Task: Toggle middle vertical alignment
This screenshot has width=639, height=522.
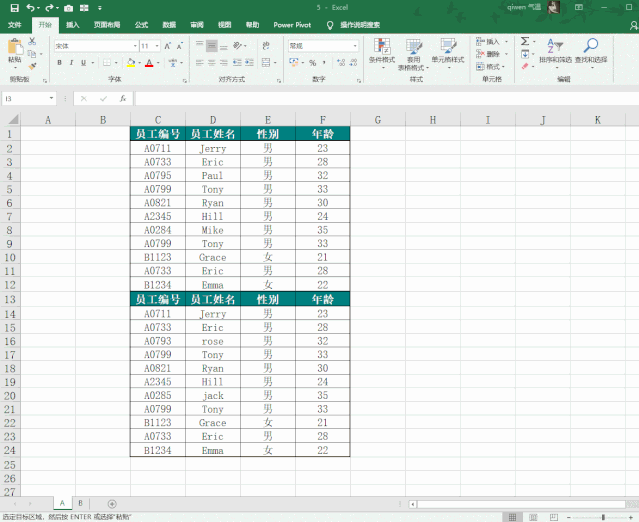Action: click(212, 46)
